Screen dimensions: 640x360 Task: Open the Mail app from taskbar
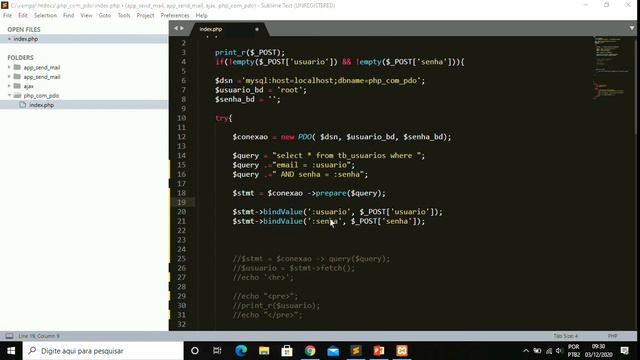pos(333,351)
